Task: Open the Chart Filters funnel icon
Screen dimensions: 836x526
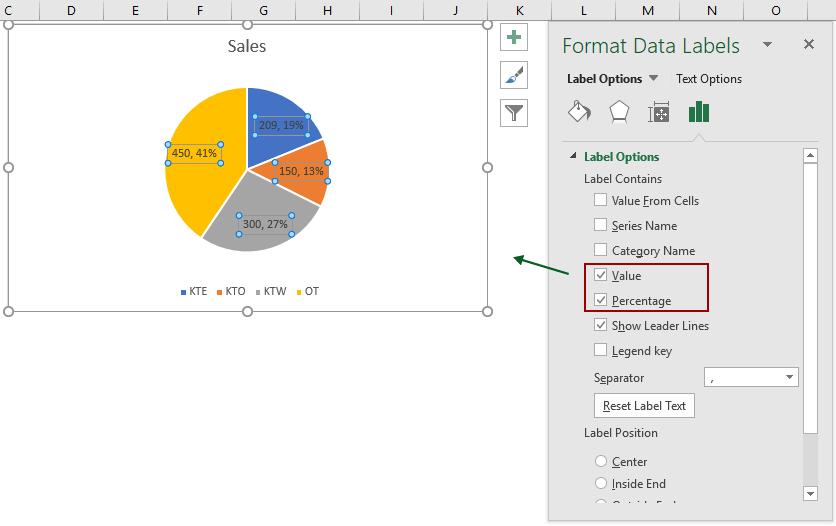Action: pyautogui.click(x=514, y=112)
